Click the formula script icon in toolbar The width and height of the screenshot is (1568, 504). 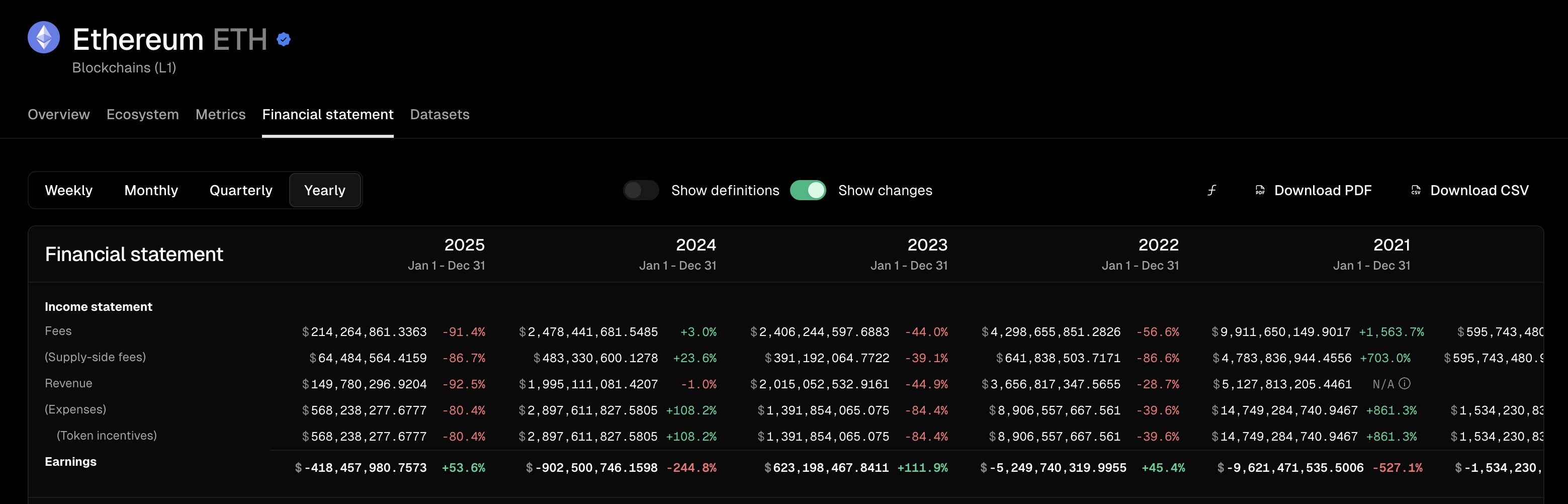pyautogui.click(x=1212, y=191)
